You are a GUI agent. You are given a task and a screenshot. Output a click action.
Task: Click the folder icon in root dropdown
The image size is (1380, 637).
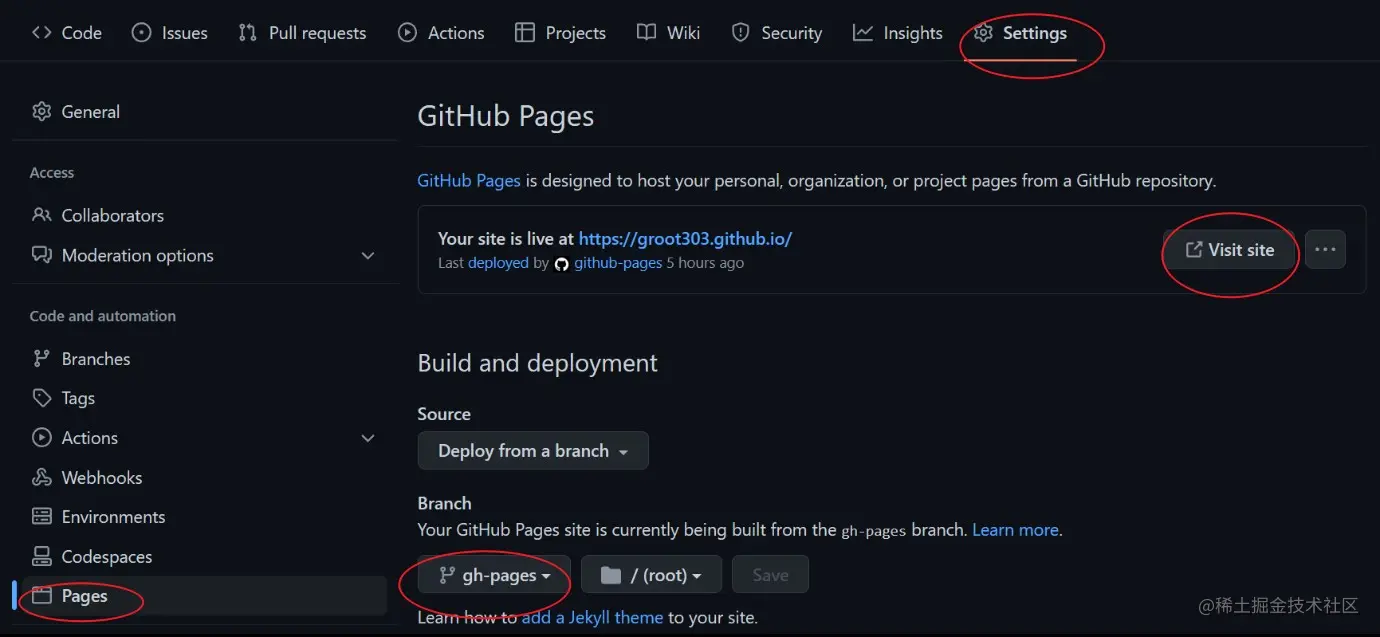click(x=611, y=575)
